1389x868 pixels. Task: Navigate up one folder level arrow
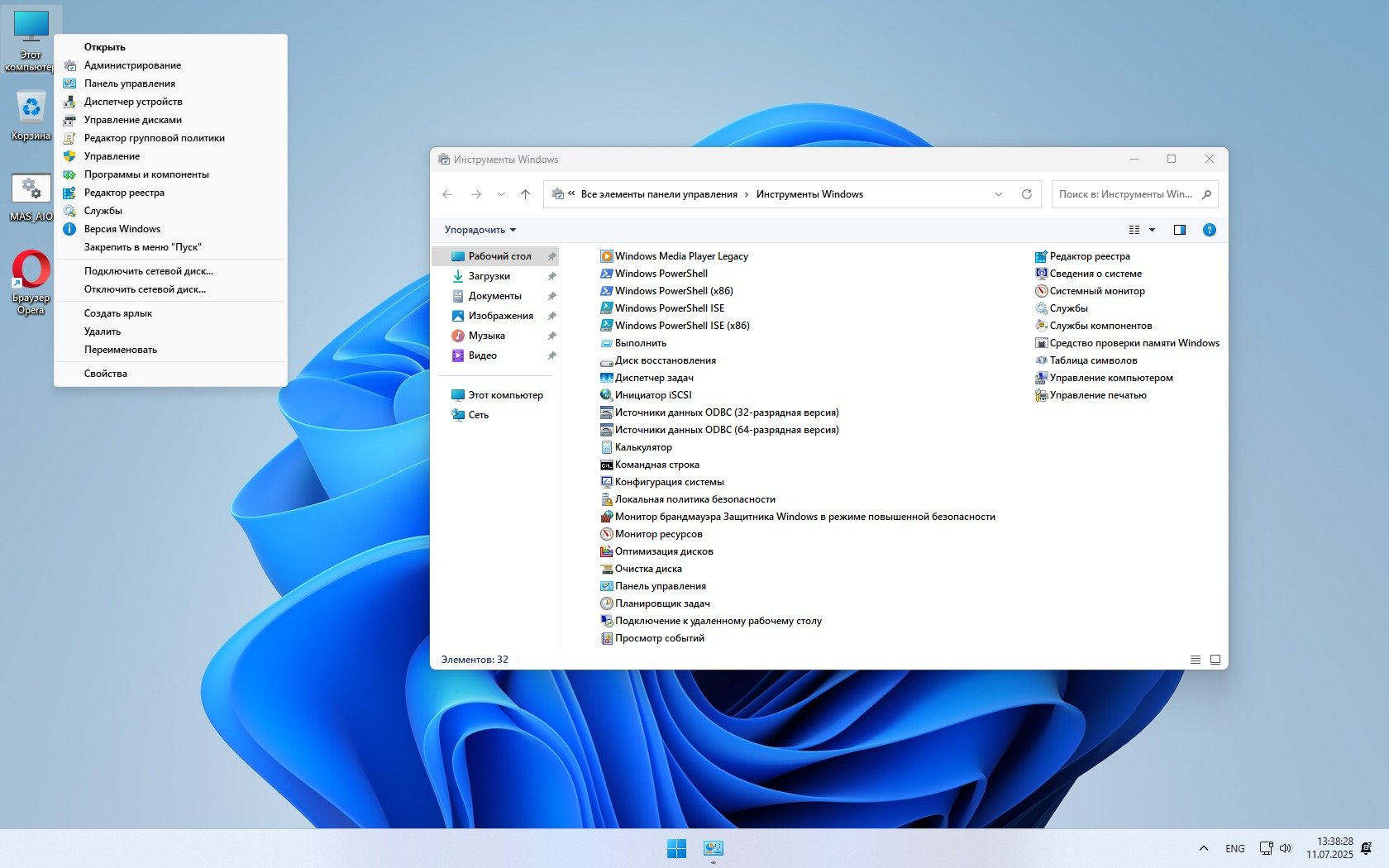[x=525, y=194]
